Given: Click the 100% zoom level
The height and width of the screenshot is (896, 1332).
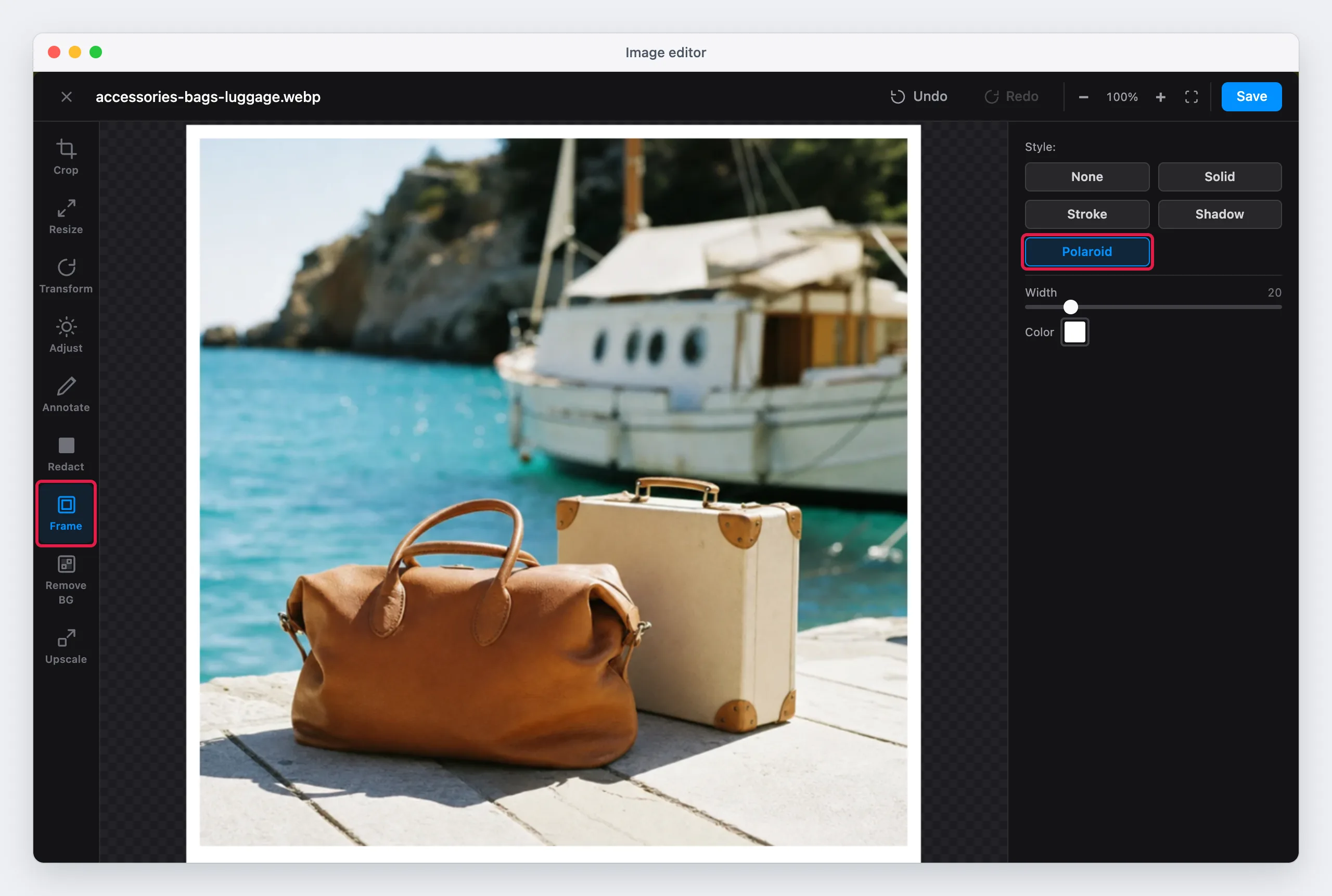Looking at the screenshot, I should (1122, 97).
